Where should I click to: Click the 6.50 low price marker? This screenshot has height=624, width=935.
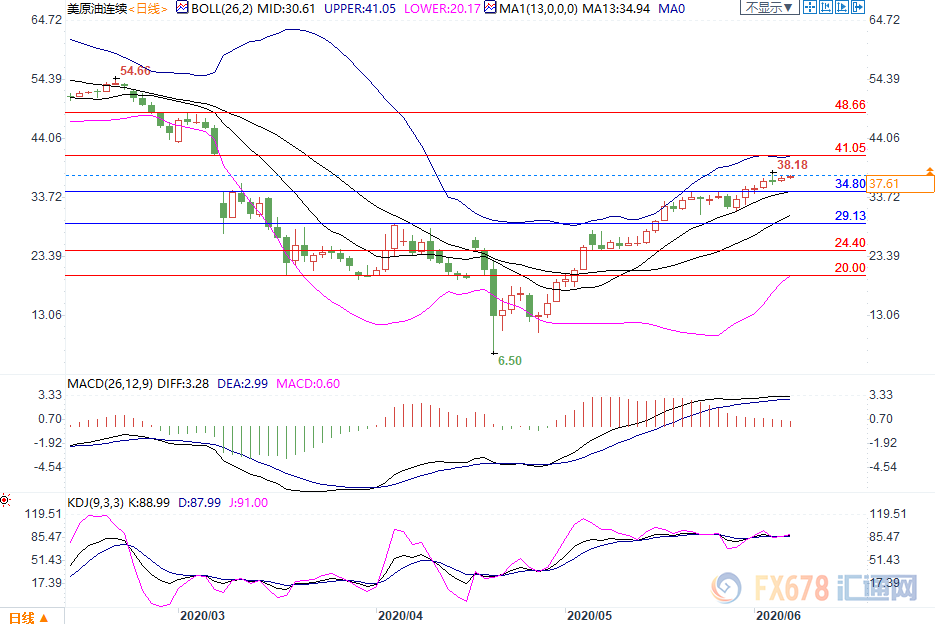pos(509,360)
